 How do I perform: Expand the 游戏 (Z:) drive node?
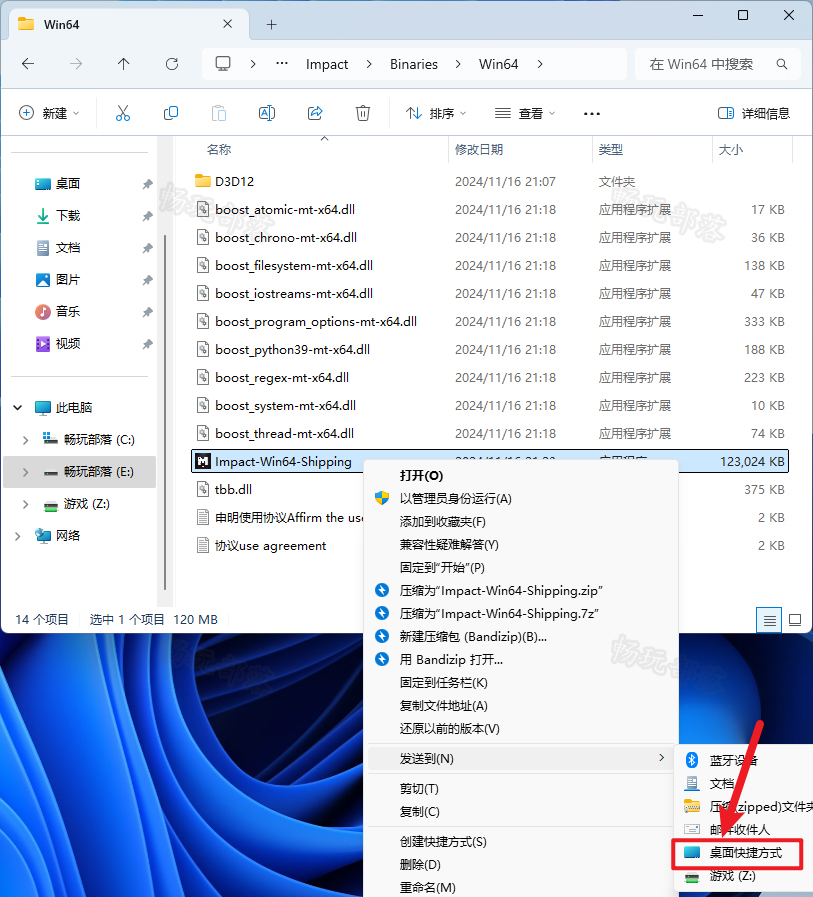coord(25,504)
